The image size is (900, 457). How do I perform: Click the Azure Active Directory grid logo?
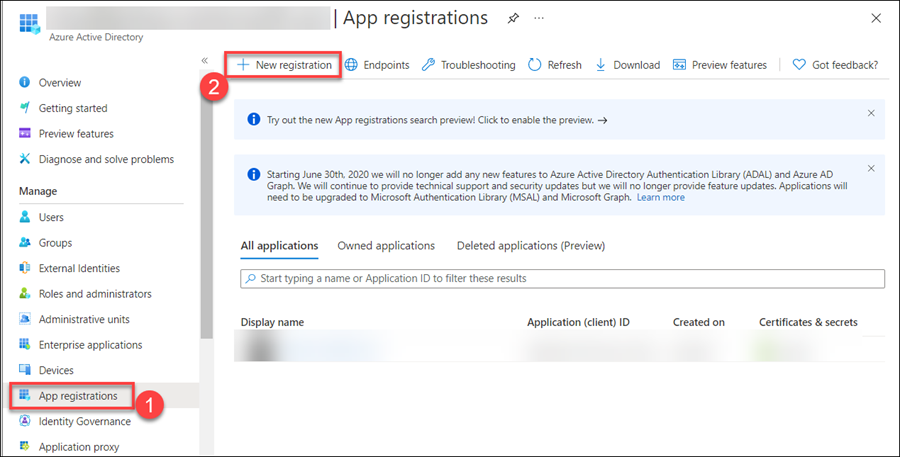(x=29, y=24)
